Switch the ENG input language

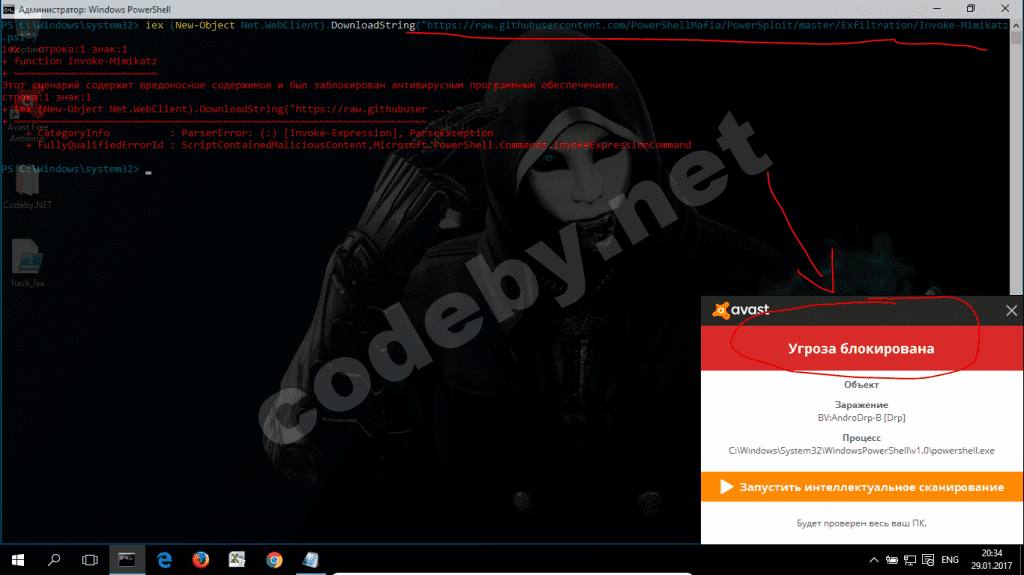pos(950,560)
